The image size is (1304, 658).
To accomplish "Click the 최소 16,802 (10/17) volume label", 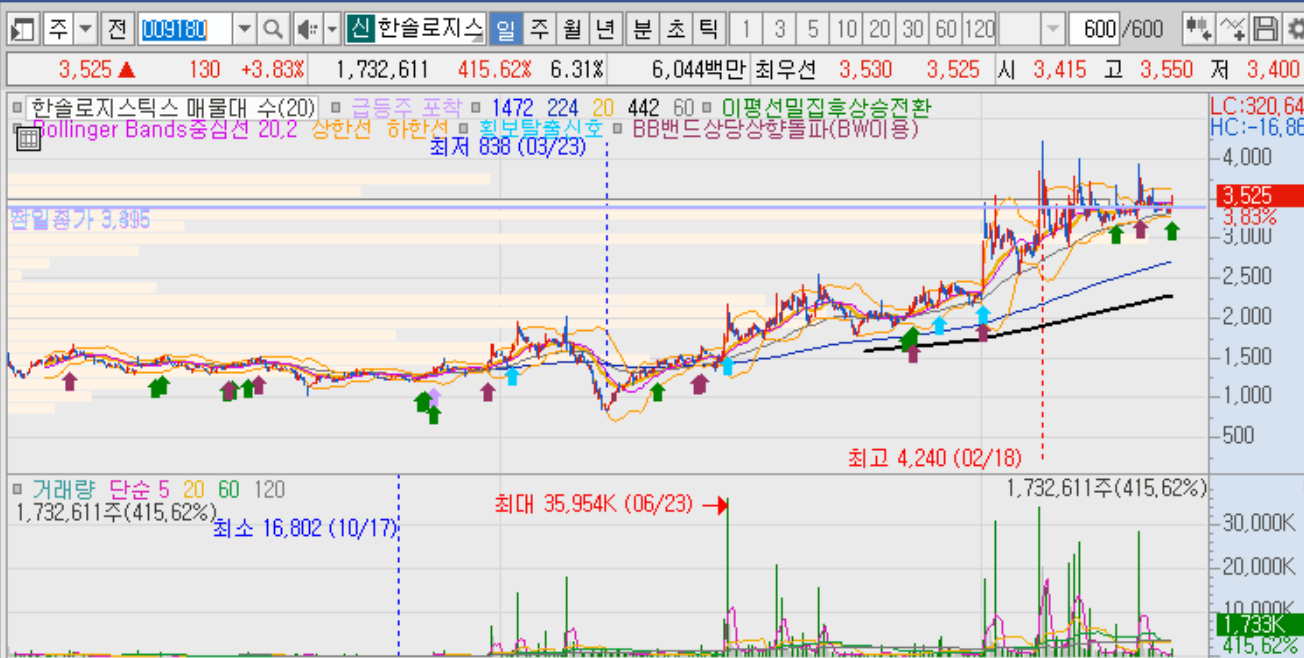I will 305,527.
